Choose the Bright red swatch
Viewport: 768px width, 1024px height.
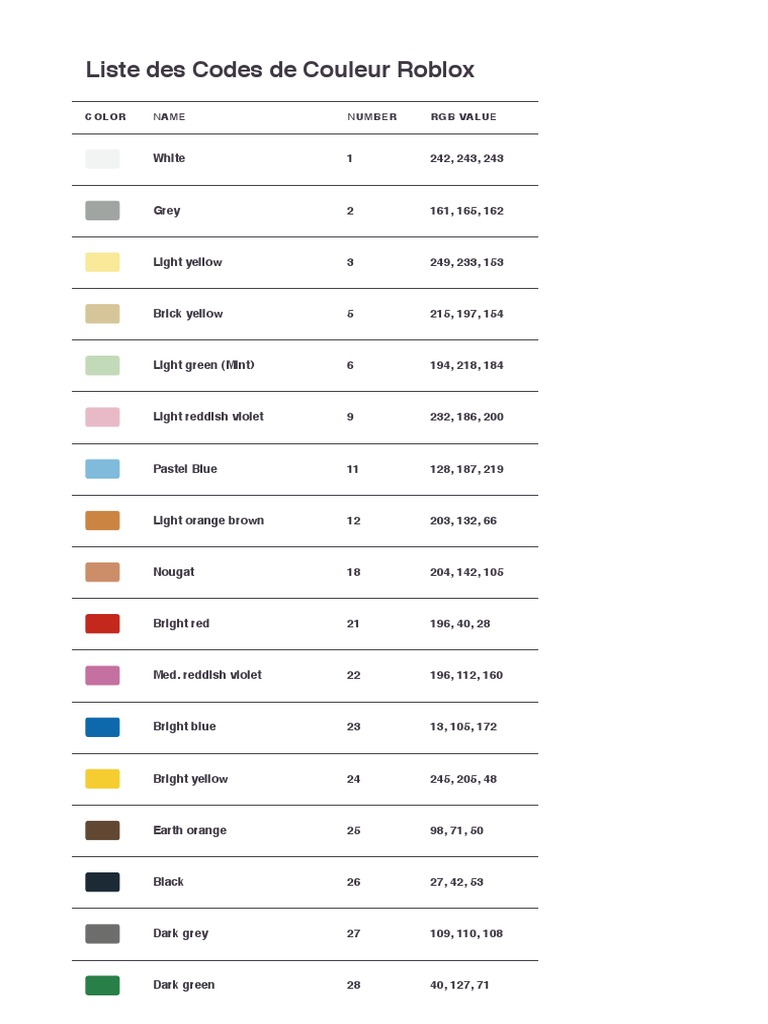click(102, 624)
